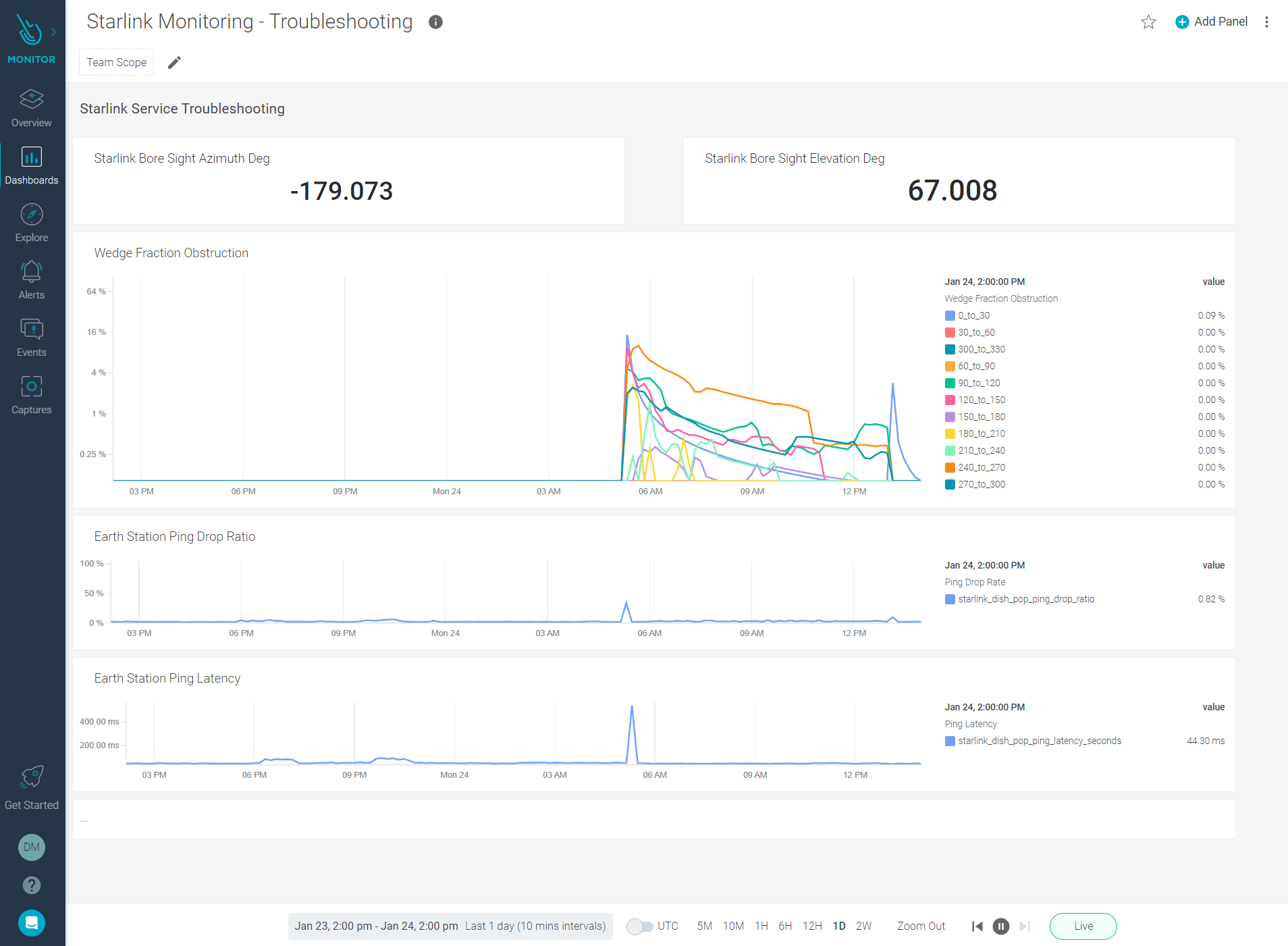The height and width of the screenshot is (946, 1288).
Task: Click Zoom Out in the time bar
Action: [x=921, y=926]
